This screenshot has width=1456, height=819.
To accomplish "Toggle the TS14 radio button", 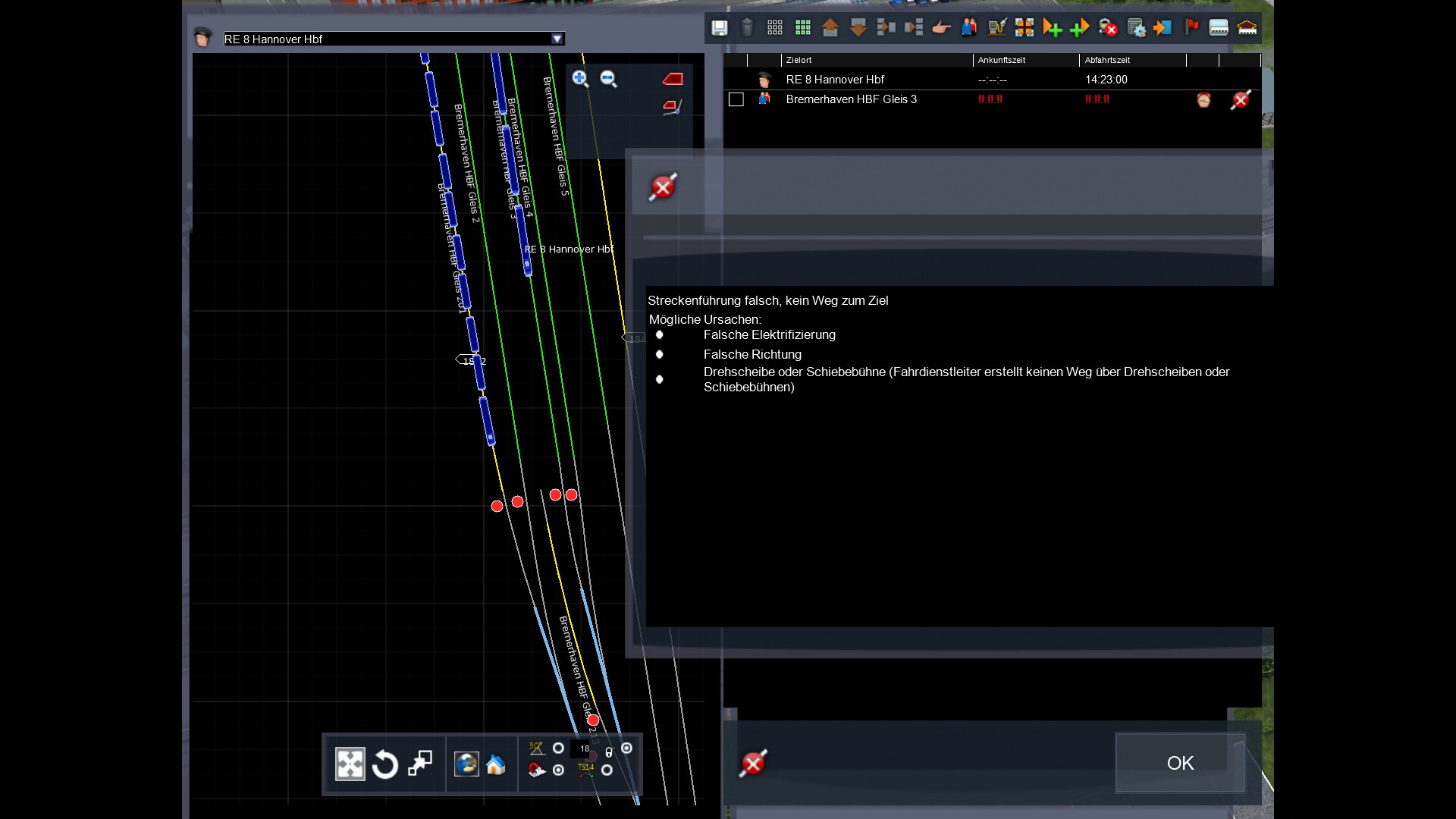I will click(x=607, y=770).
